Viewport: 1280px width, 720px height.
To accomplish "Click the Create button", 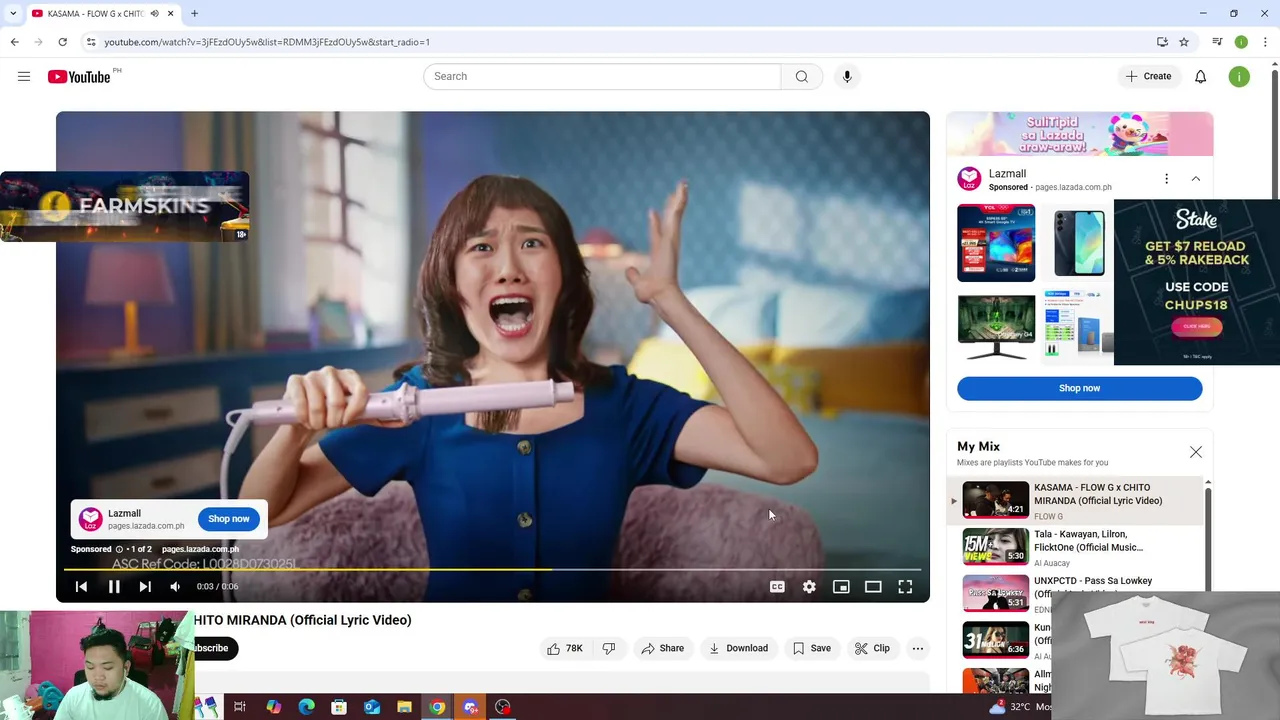I will point(1148,76).
